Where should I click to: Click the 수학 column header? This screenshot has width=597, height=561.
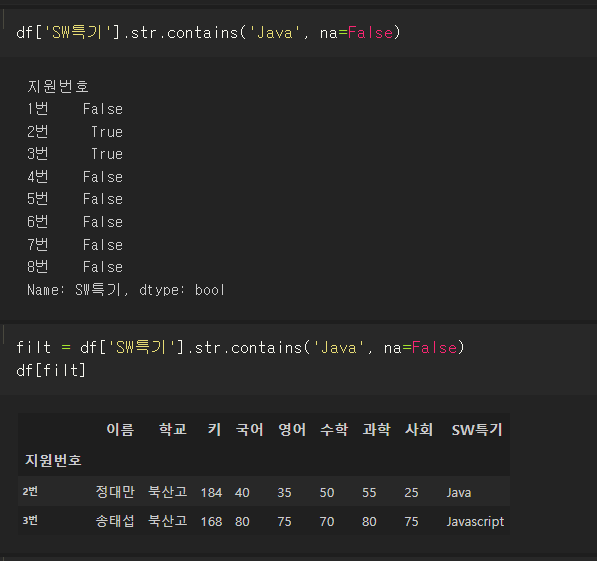pos(334,430)
